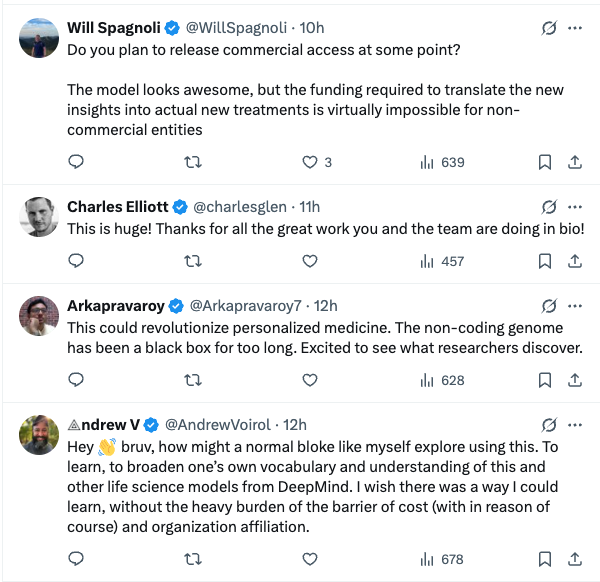
Task: Open more menu for Charles Elliott's tweet
Action: [x=575, y=207]
